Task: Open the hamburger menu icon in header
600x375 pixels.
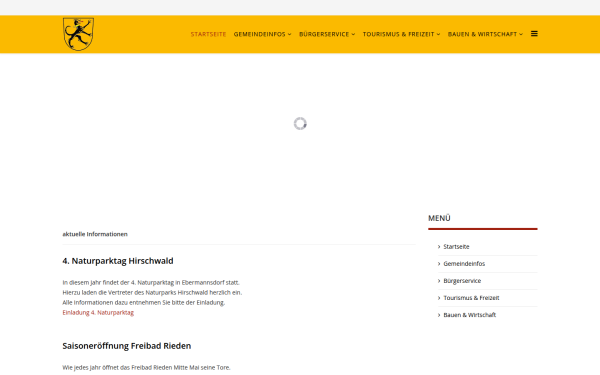Action: 534,34
